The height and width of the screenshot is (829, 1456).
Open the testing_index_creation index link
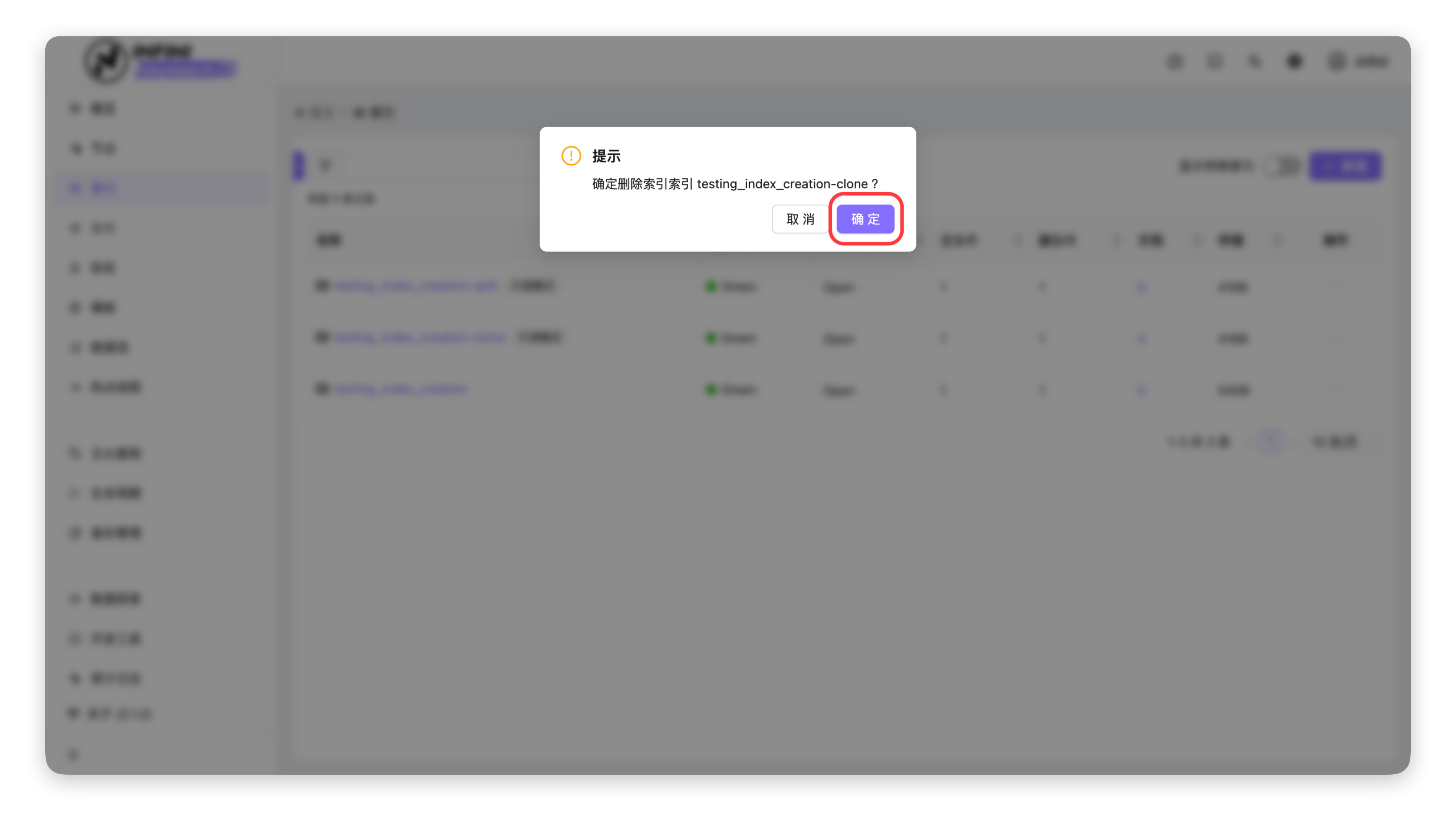coord(401,389)
